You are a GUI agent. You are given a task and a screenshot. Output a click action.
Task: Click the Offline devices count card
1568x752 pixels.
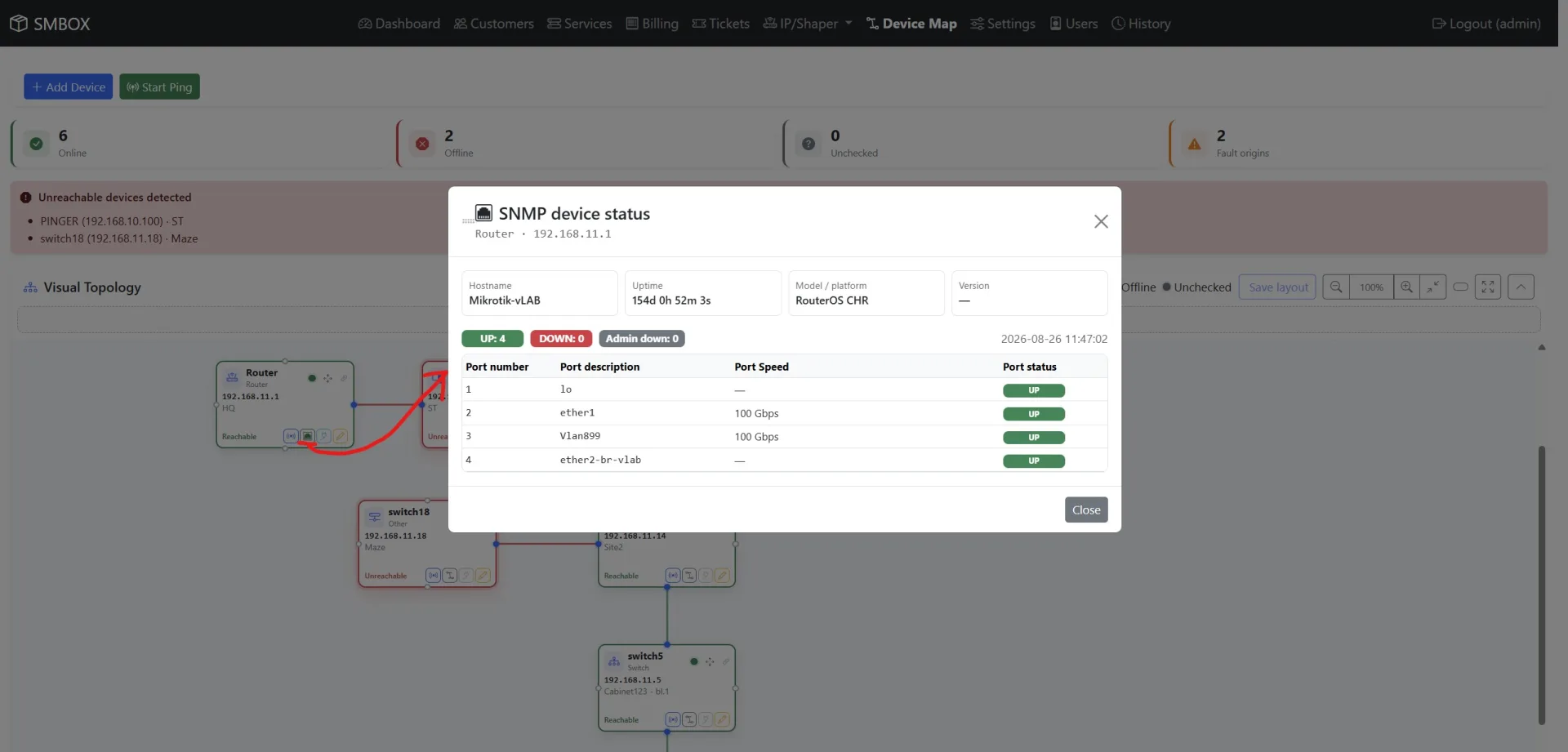585,144
